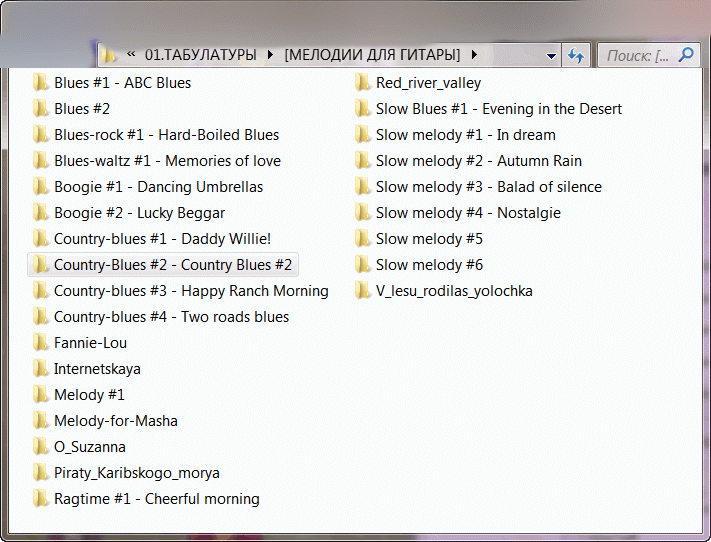711x542 pixels.
Task: Select 'Blues-rock #1 - Hard-Boiled Blues' name
Action: coord(166,135)
